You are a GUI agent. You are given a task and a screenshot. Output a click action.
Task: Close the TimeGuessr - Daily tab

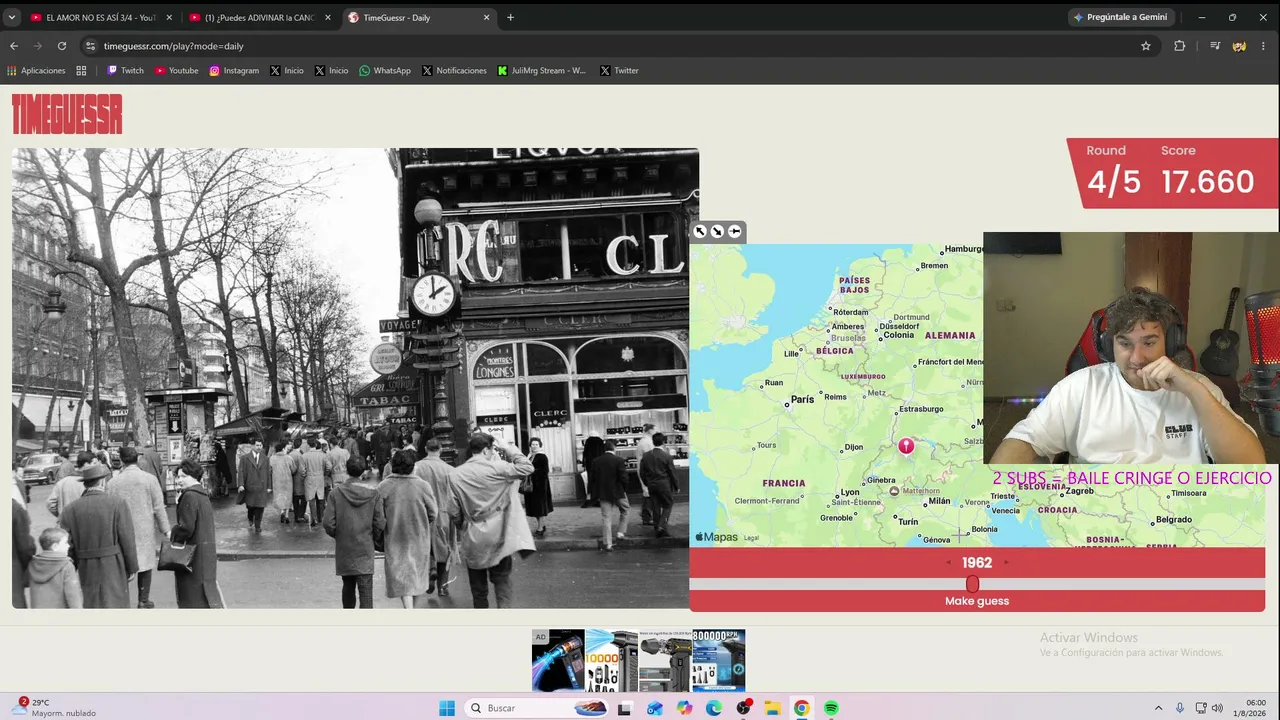click(487, 17)
